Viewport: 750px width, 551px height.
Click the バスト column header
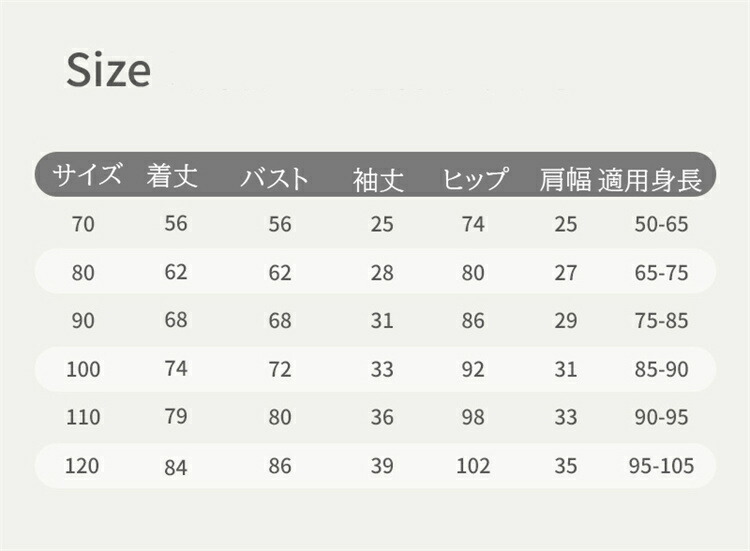(x=274, y=179)
